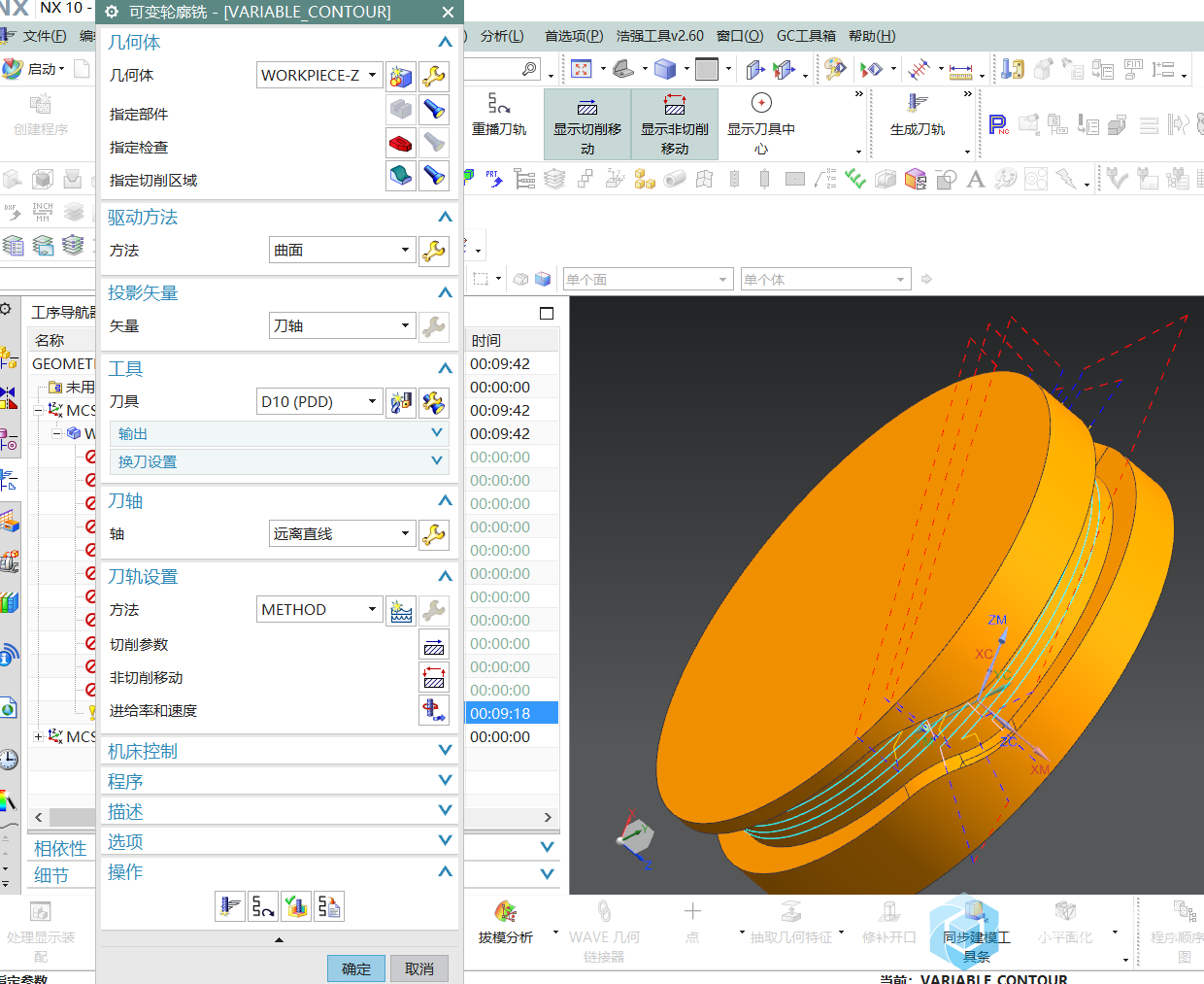This screenshot has height=984, width=1204.
Task: Click the 启动 start button
Action: coord(34,69)
